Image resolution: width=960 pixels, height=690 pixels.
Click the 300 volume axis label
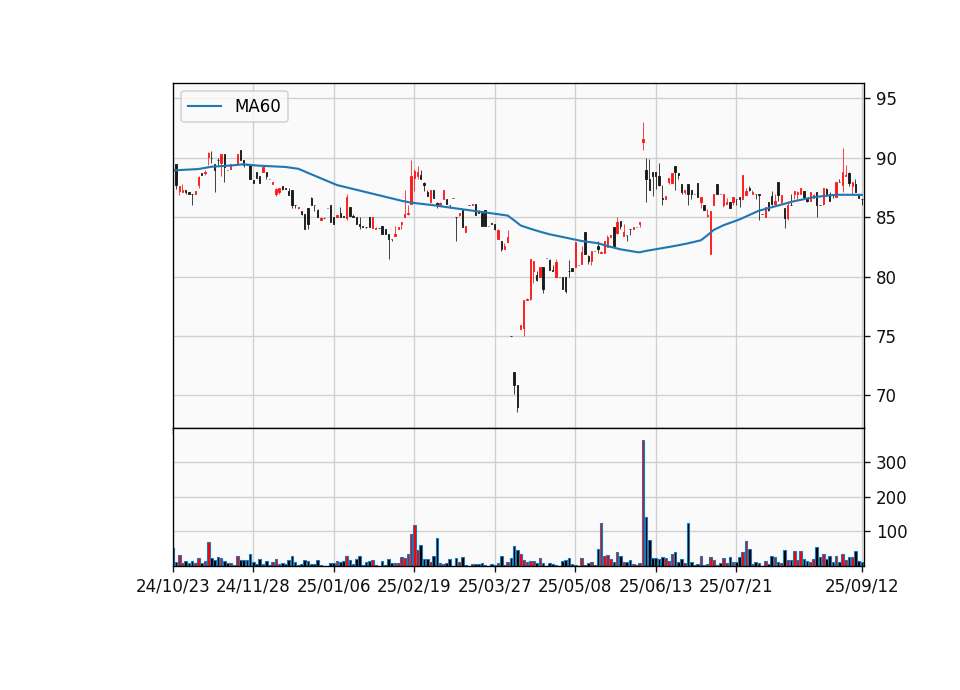pyautogui.click(x=891, y=463)
